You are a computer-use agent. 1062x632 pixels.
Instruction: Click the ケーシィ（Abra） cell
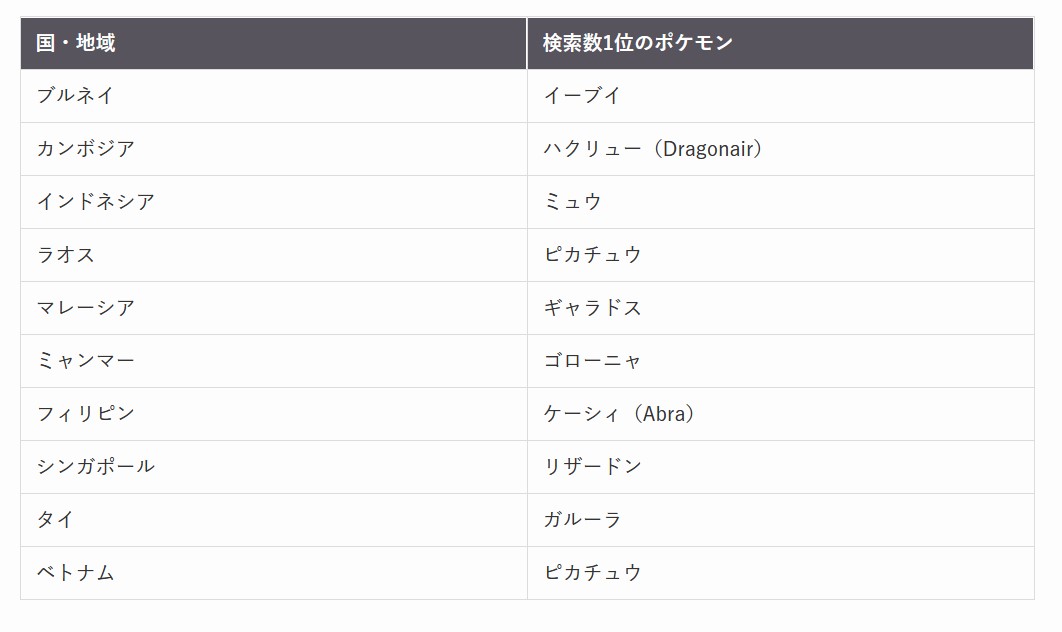coord(620,414)
